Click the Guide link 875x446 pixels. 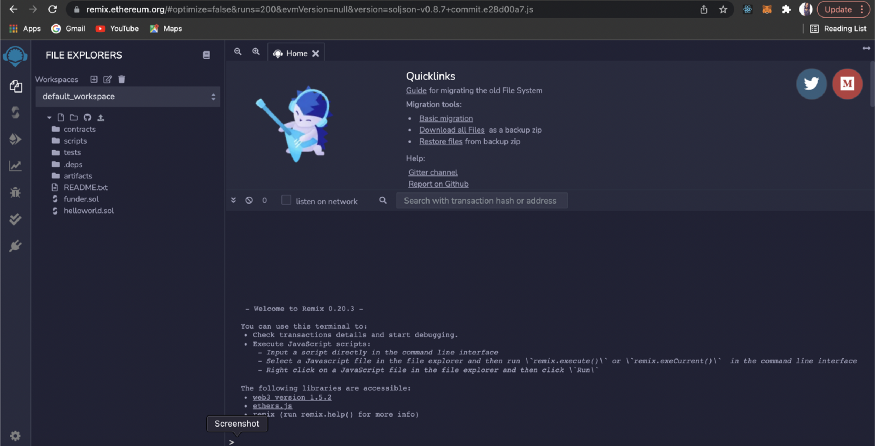click(x=416, y=90)
